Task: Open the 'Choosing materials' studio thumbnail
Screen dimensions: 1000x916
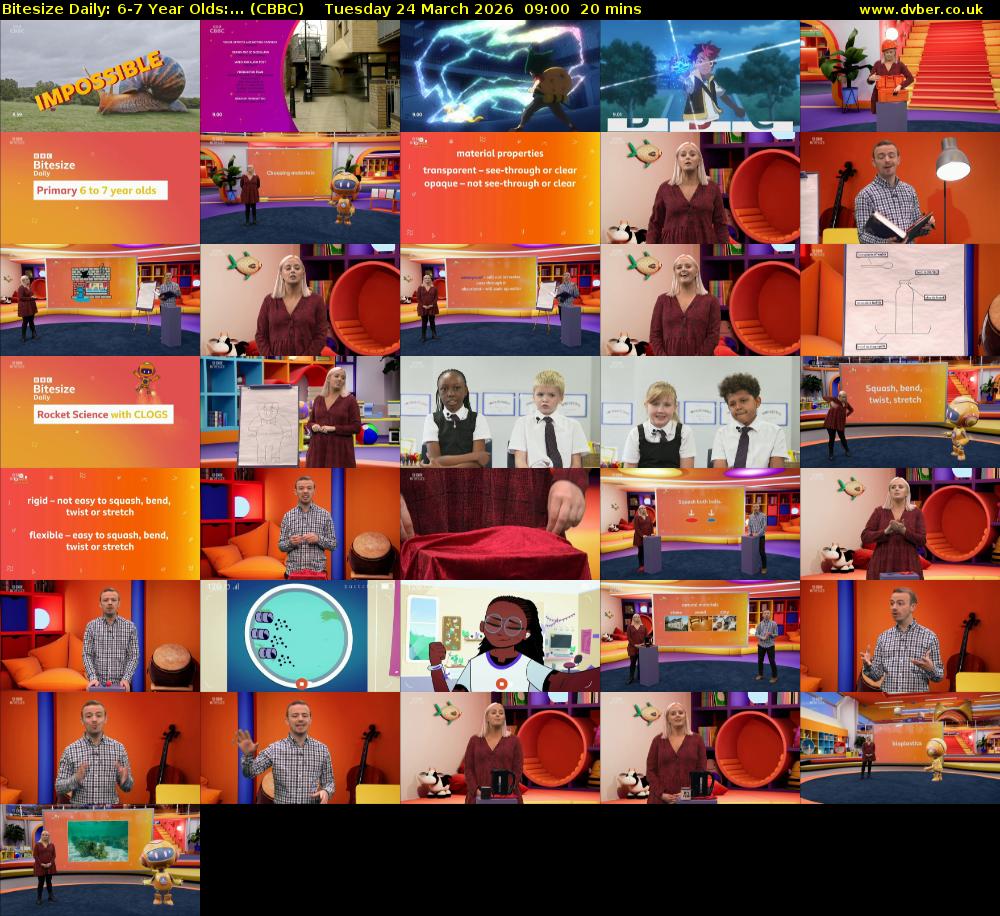Action: point(300,188)
